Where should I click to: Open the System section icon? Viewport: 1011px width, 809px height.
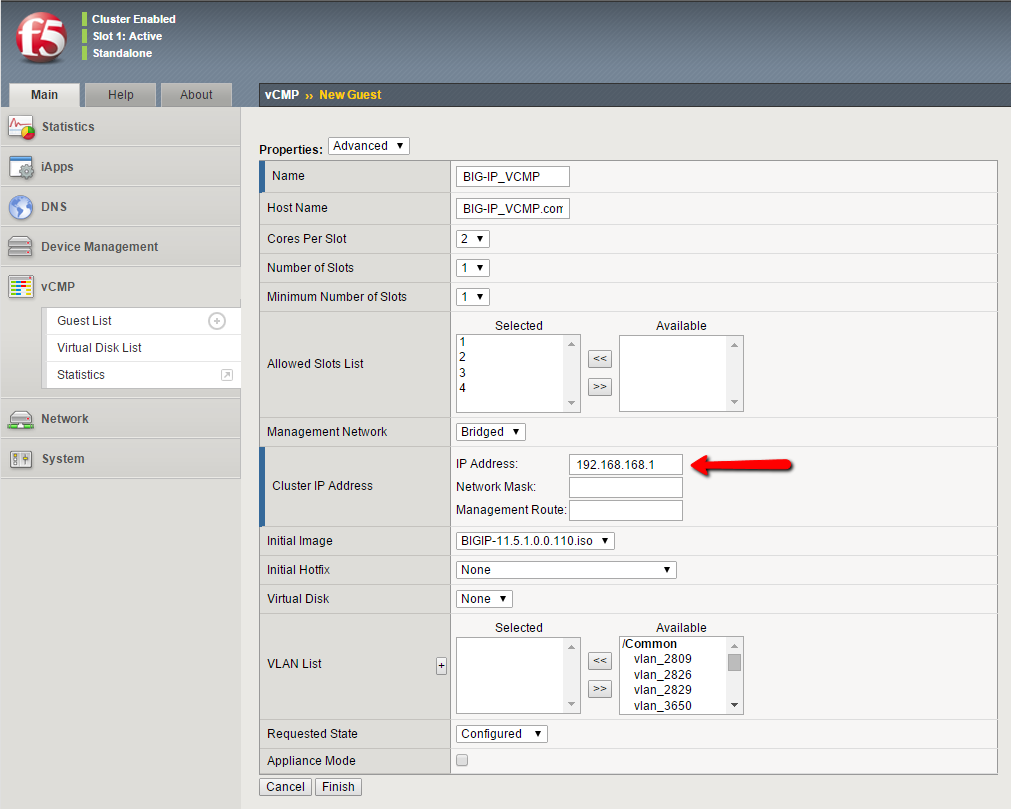coord(21,459)
